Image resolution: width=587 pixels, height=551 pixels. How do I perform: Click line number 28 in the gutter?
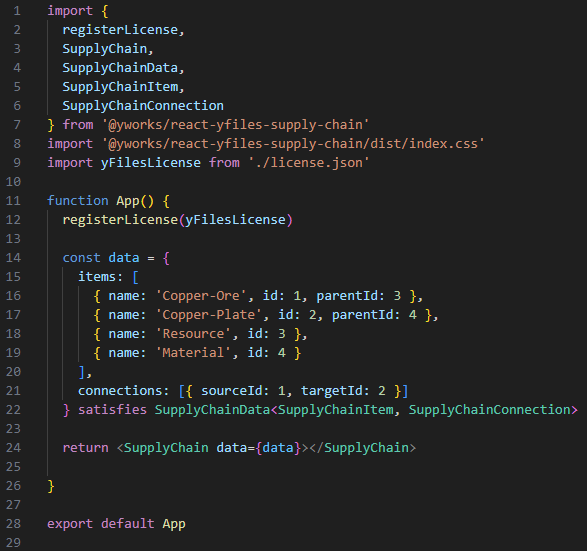pyautogui.click(x=13, y=523)
